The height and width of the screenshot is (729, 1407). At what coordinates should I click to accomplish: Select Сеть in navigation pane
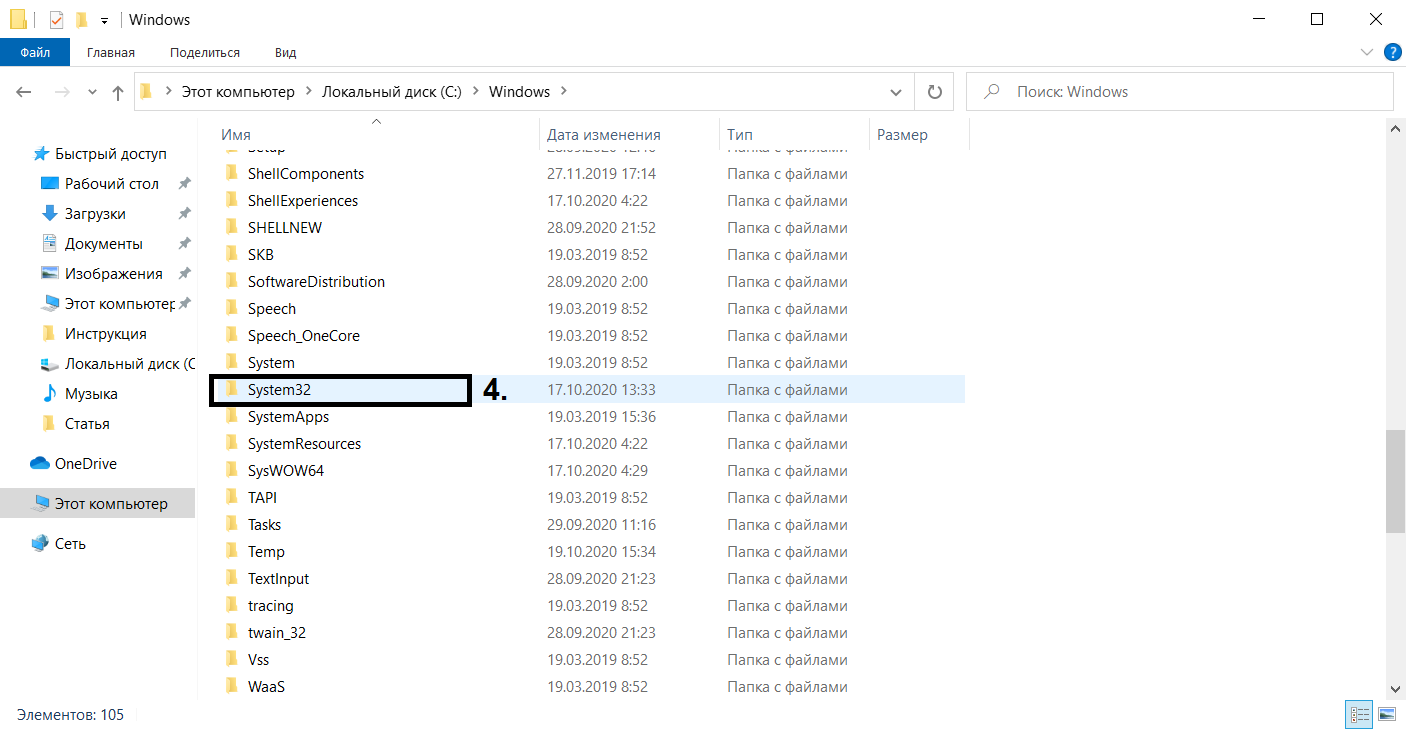click(70, 544)
